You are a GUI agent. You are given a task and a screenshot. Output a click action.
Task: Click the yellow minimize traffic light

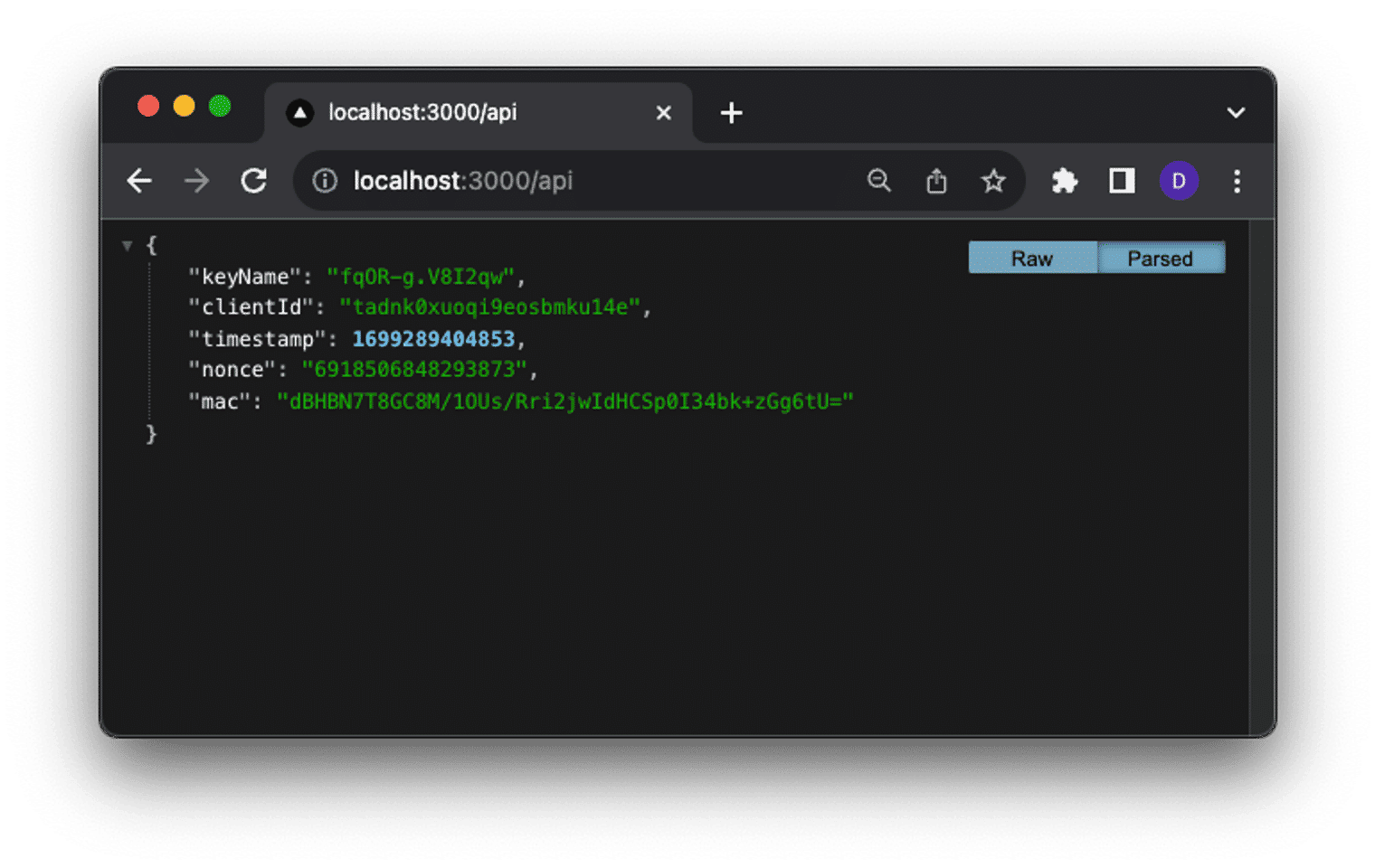[x=185, y=106]
